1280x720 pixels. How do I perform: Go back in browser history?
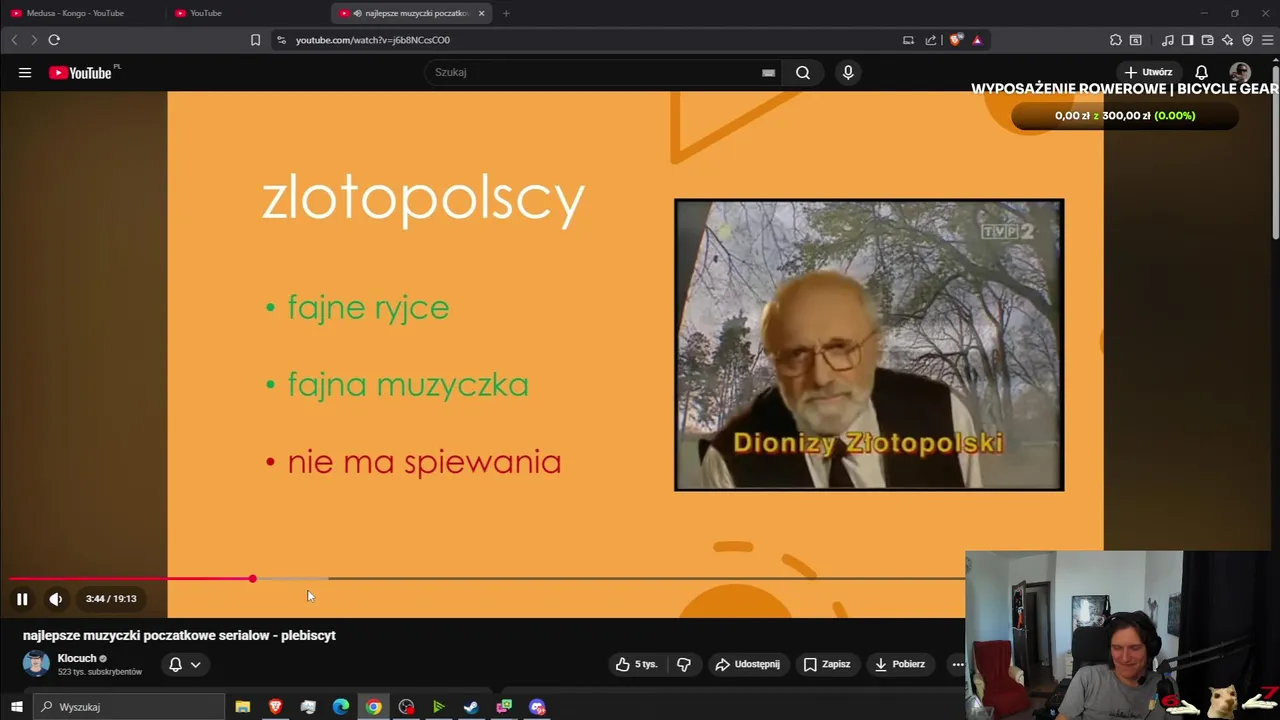(14, 40)
